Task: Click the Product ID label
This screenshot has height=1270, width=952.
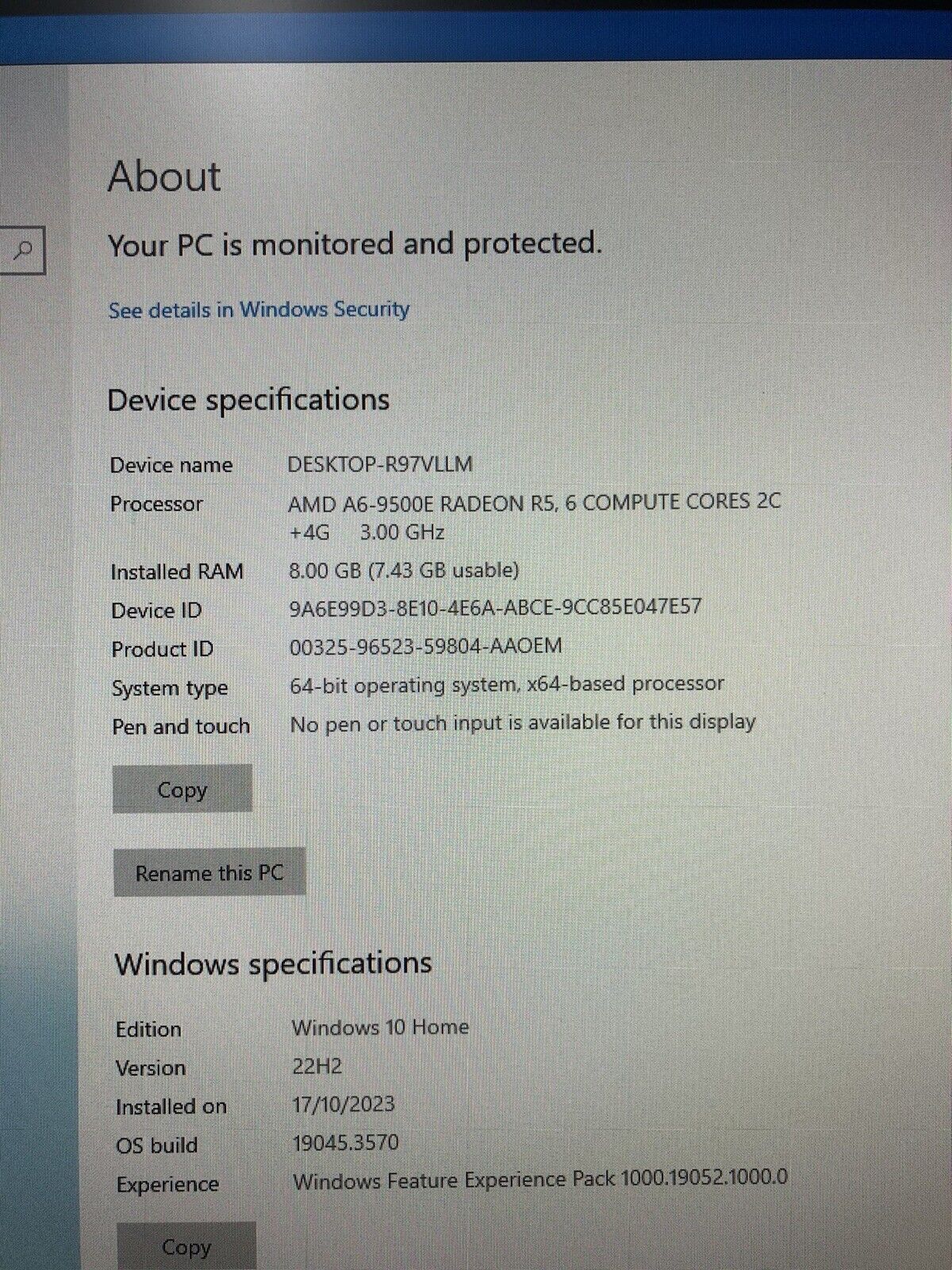Action: (x=163, y=649)
